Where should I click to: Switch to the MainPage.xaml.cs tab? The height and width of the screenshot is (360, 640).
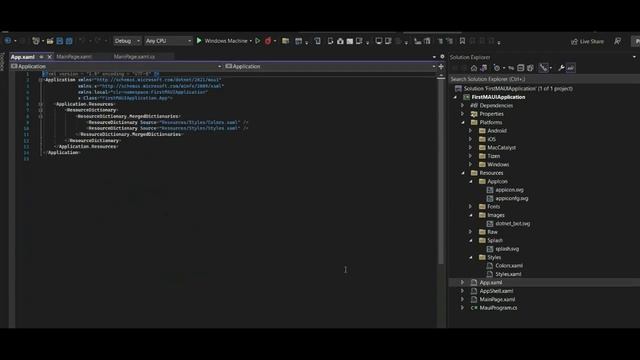(x=134, y=57)
